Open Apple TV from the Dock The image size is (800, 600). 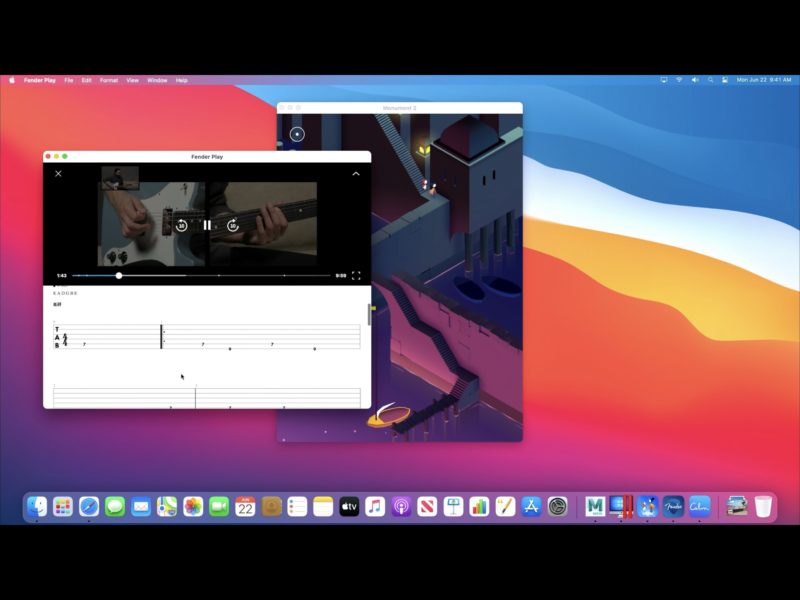click(x=349, y=507)
